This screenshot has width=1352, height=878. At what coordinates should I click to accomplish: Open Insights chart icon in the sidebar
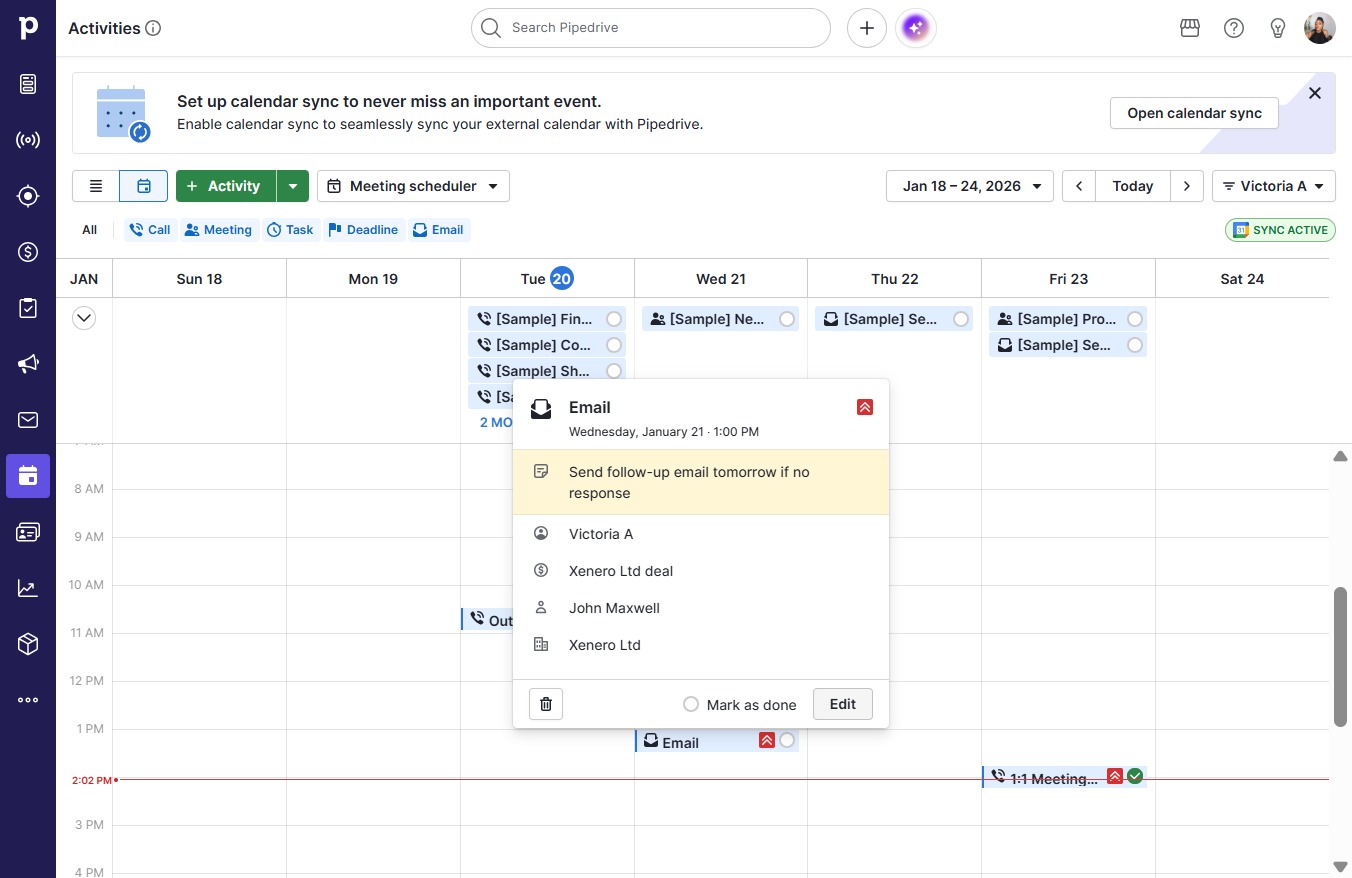click(x=28, y=588)
